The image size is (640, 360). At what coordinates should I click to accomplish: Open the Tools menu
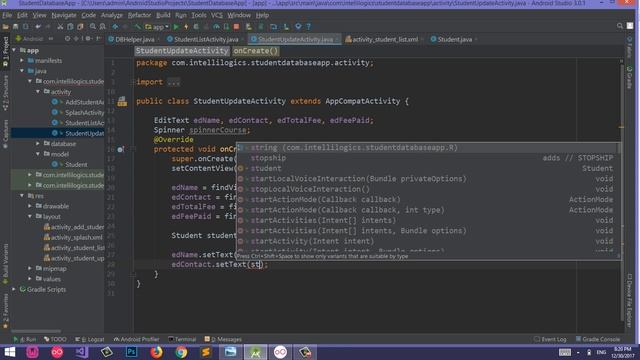coord(199,15)
